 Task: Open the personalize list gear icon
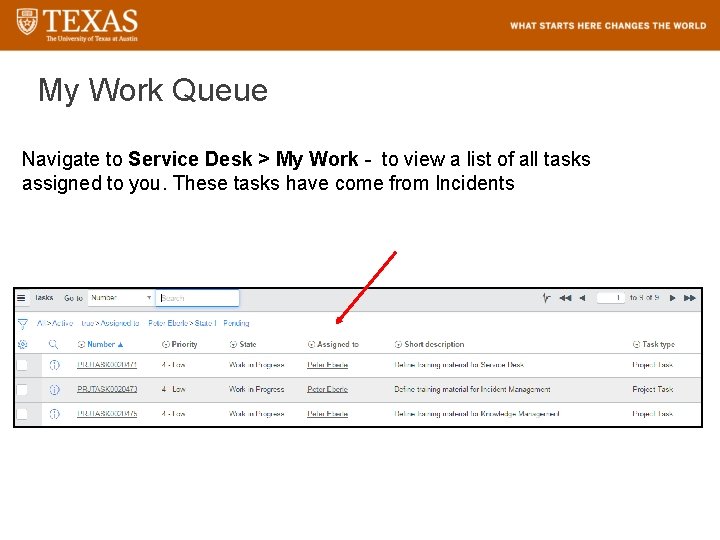click(22, 344)
